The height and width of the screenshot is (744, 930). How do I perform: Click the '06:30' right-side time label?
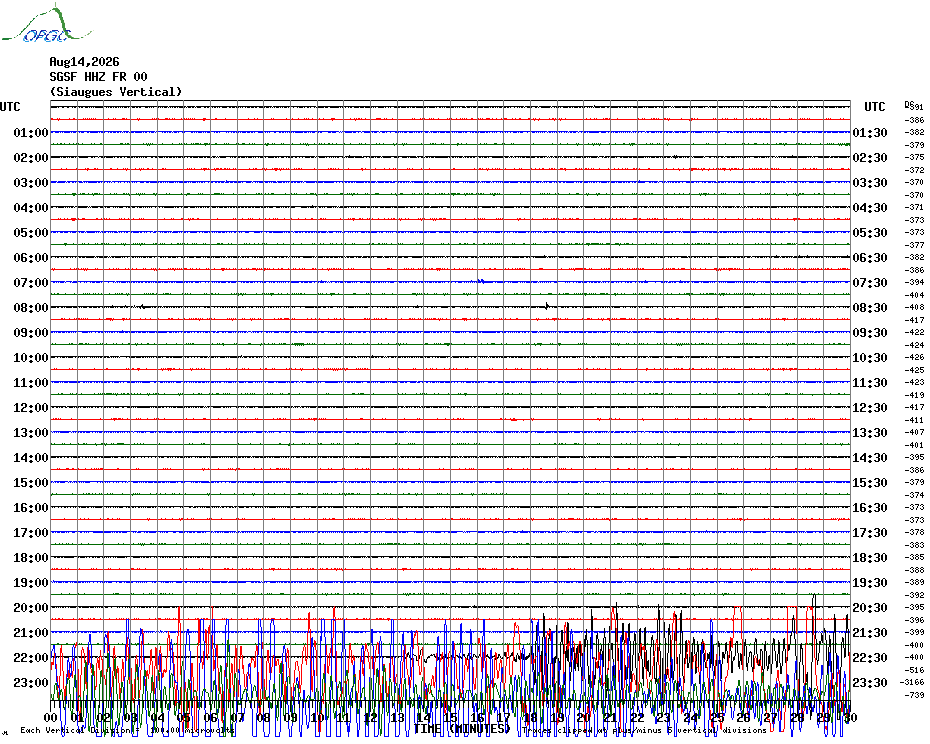click(870, 257)
